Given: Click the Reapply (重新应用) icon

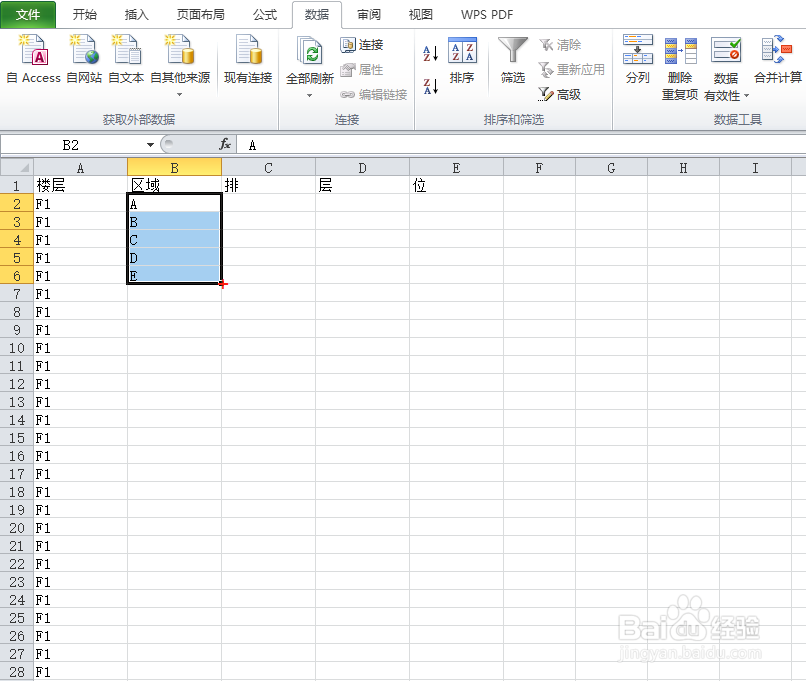Looking at the screenshot, I should [546, 69].
